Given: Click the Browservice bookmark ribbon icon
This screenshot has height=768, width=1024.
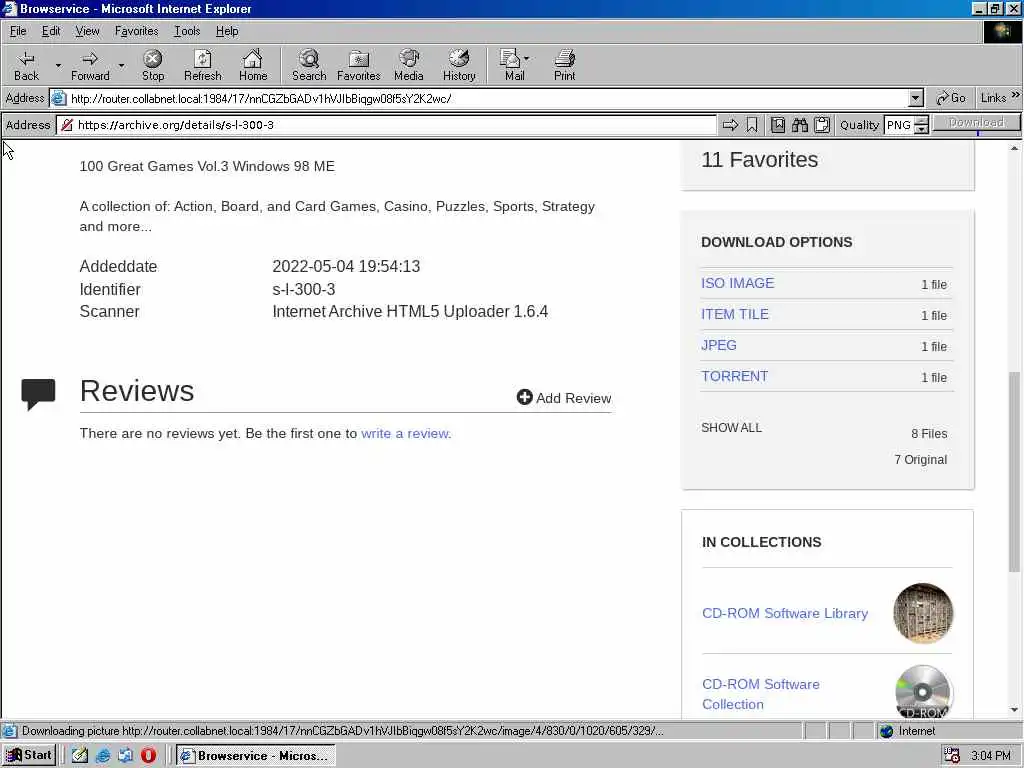Looking at the screenshot, I should pyautogui.click(x=752, y=125).
